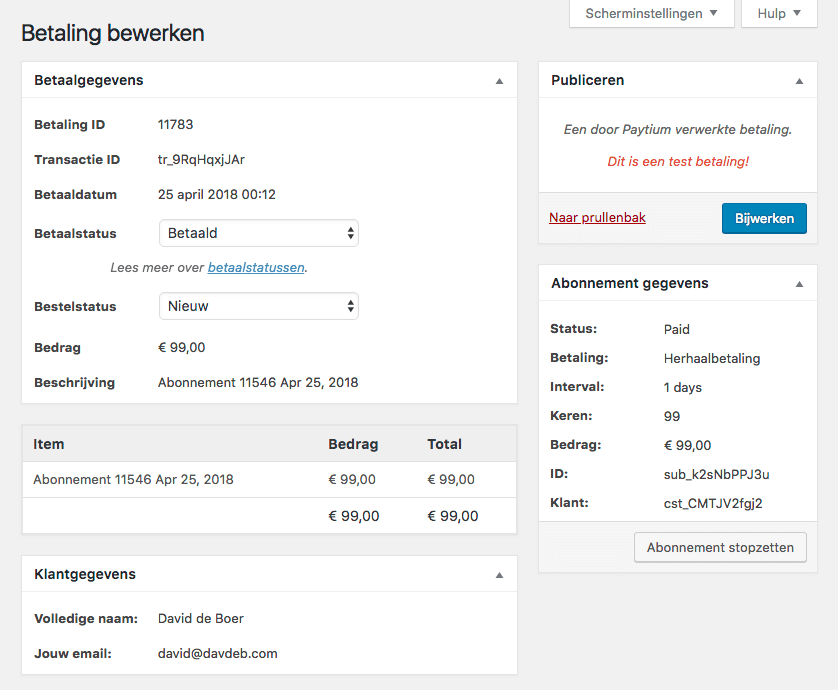Open the Betaalstatus select showing Betaald

point(258,233)
